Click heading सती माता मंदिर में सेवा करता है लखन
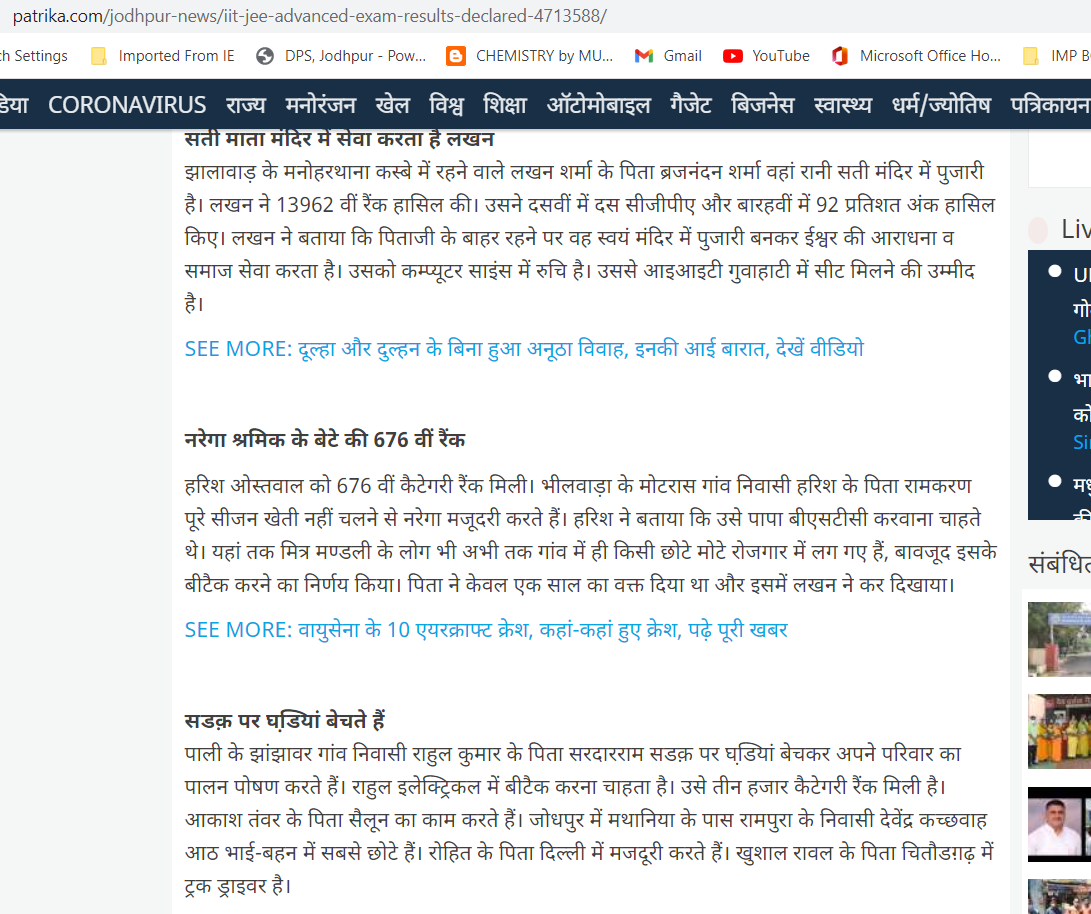 pos(340,139)
